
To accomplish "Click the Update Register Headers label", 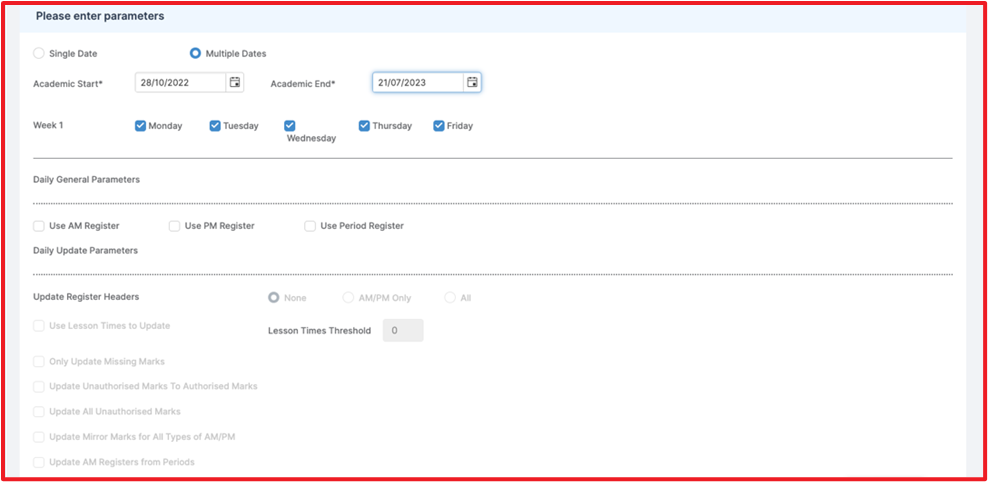I will [86, 296].
